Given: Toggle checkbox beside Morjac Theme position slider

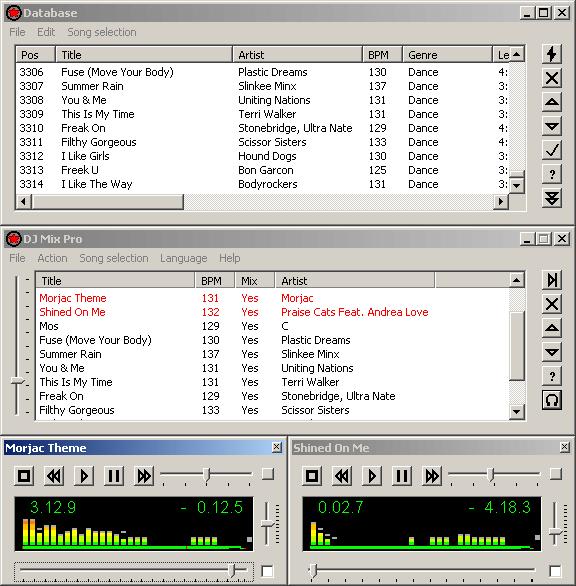Looking at the screenshot, I should tap(267, 571).
